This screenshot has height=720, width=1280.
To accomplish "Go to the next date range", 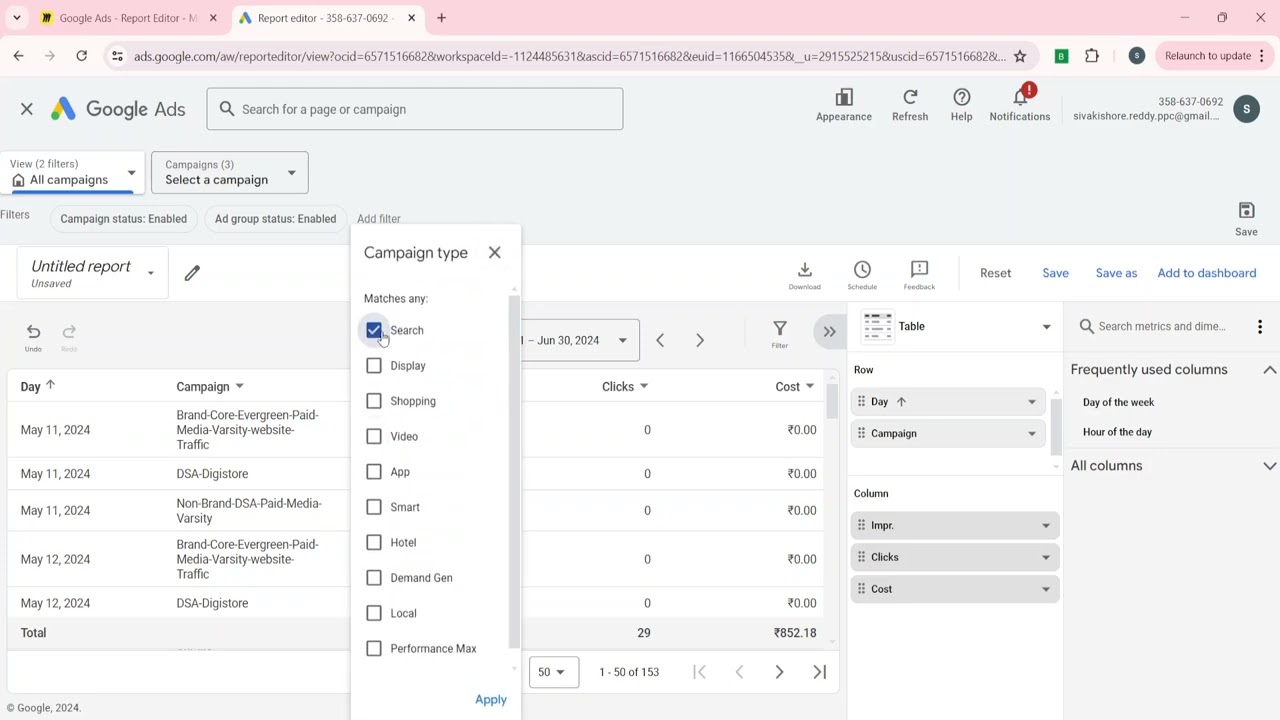I will coord(700,341).
